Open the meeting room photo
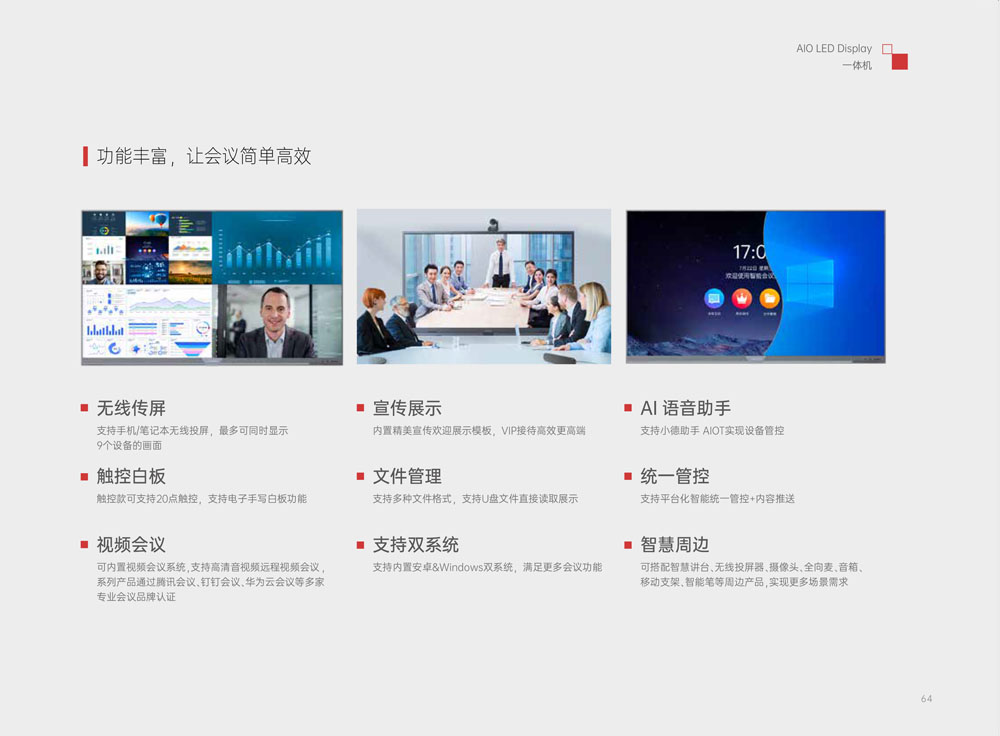Screen dimensions: 1000x736 [484, 286]
